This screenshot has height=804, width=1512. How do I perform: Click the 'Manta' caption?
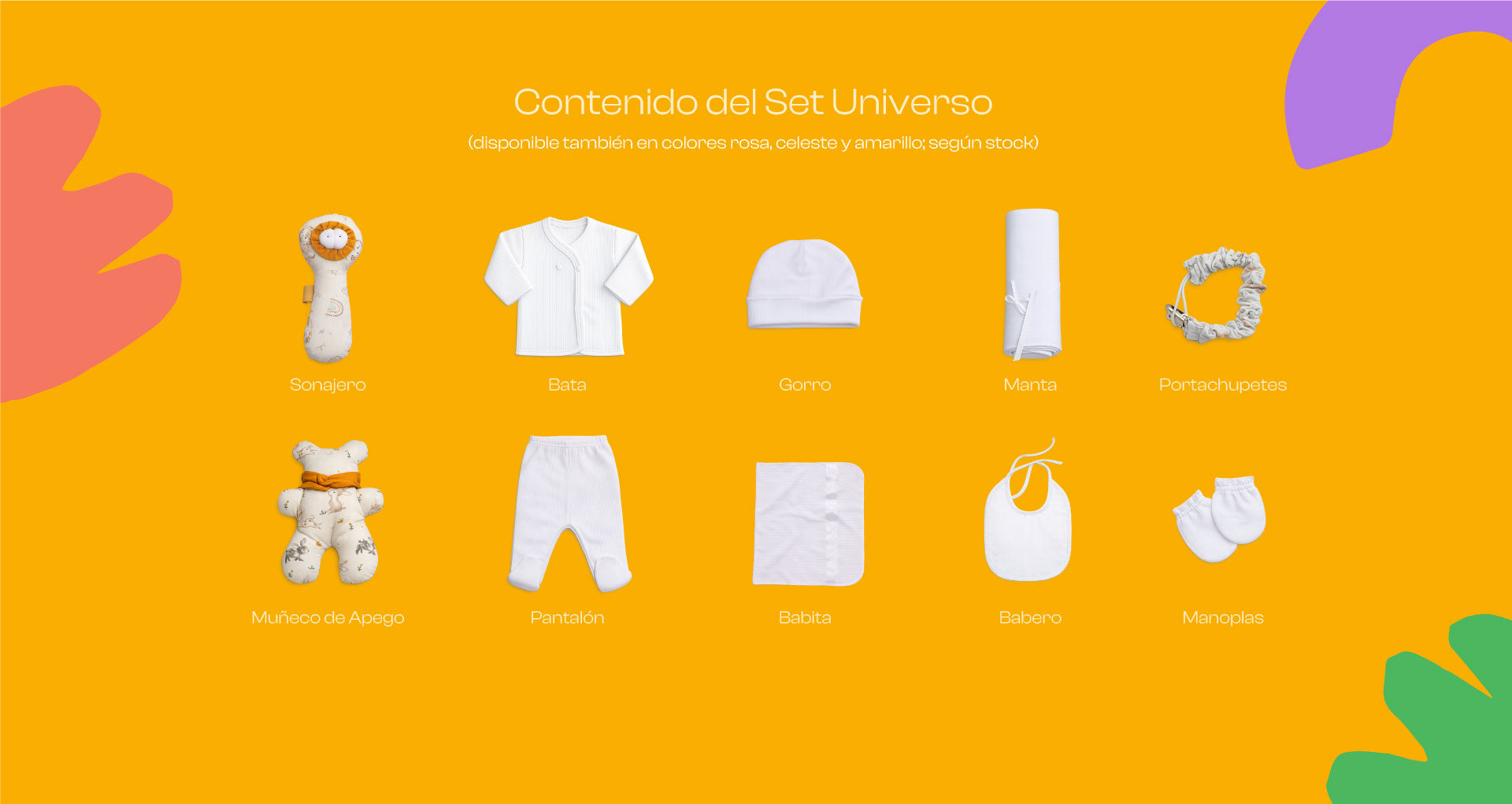tap(1030, 385)
